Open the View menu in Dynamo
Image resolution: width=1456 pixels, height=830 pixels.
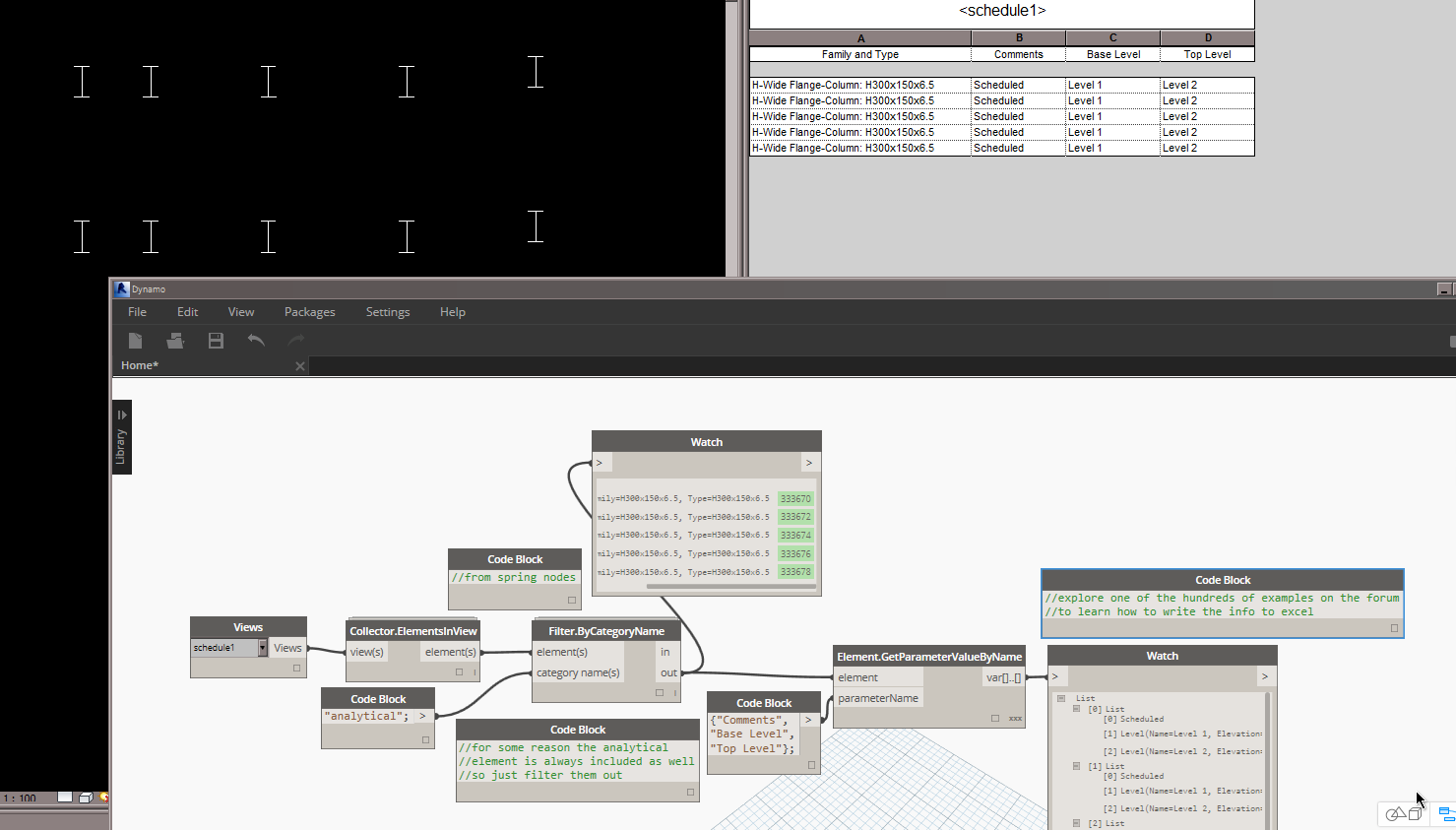click(241, 312)
